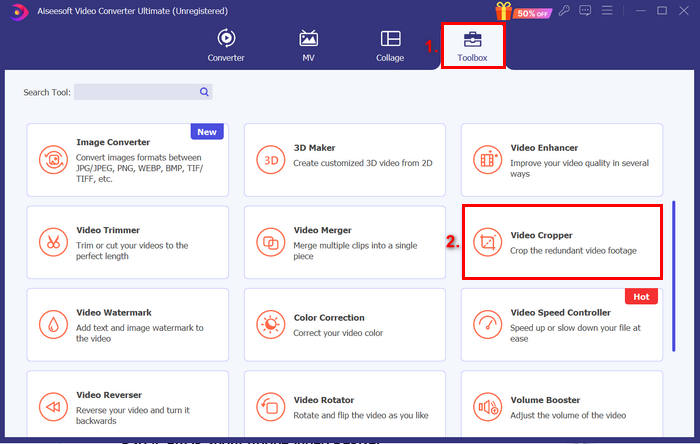Click the 3D Maker icon
Viewport: 700px width, 444px height.
coord(271,160)
